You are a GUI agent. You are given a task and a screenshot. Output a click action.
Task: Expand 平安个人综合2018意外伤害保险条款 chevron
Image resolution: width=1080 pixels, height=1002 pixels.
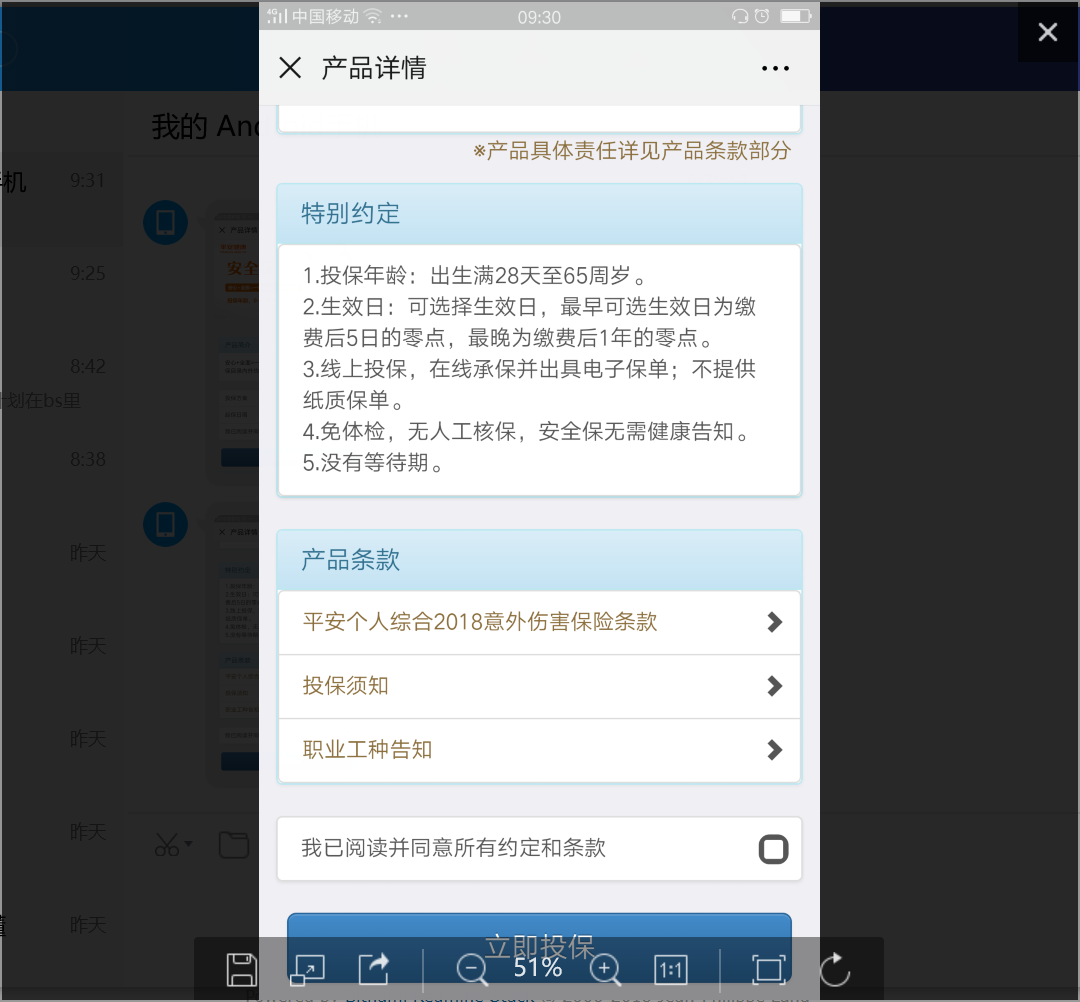775,622
